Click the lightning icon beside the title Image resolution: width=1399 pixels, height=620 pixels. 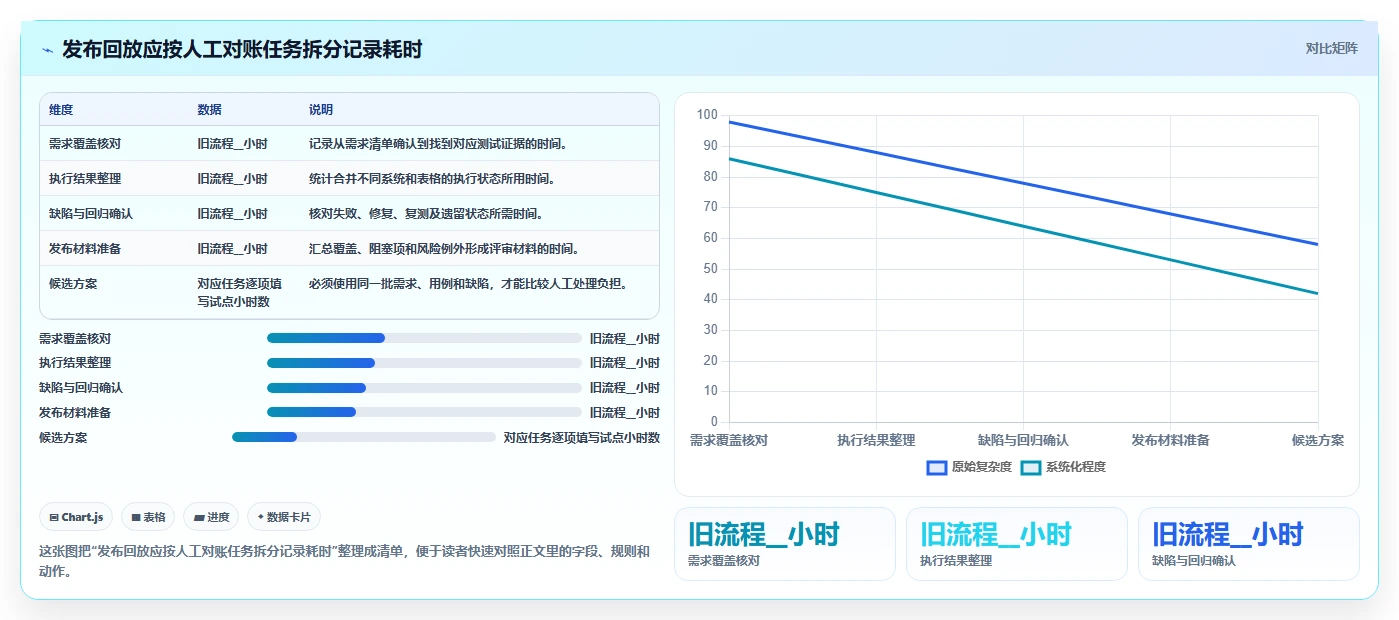(47, 49)
